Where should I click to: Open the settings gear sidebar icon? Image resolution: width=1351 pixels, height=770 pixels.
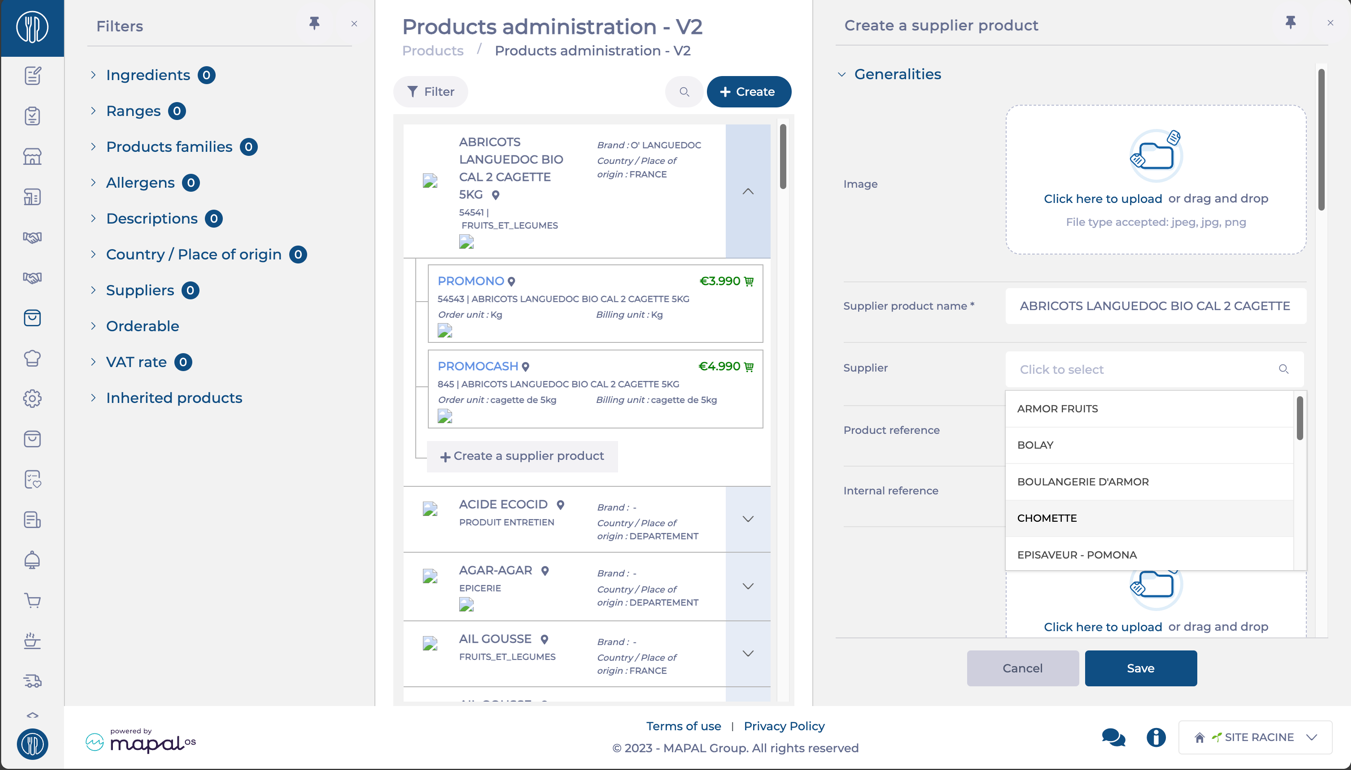point(32,399)
